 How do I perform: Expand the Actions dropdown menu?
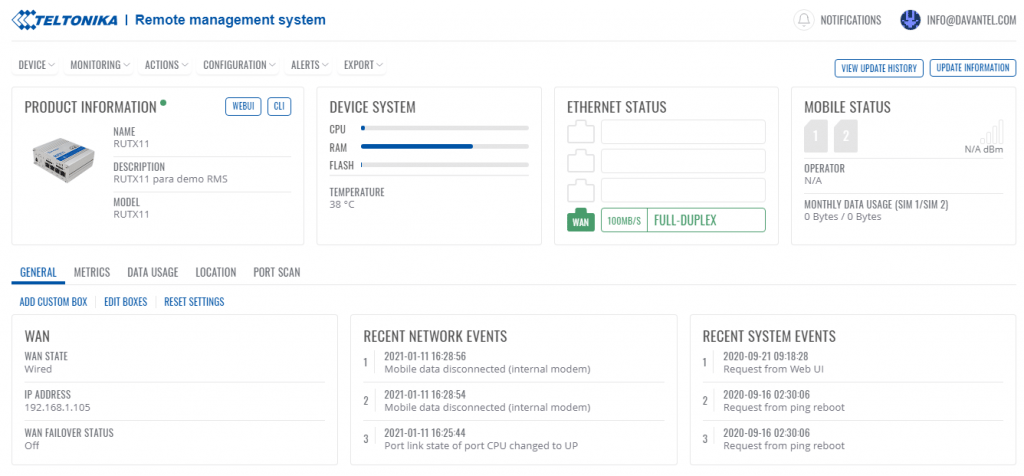tap(167, 65)
